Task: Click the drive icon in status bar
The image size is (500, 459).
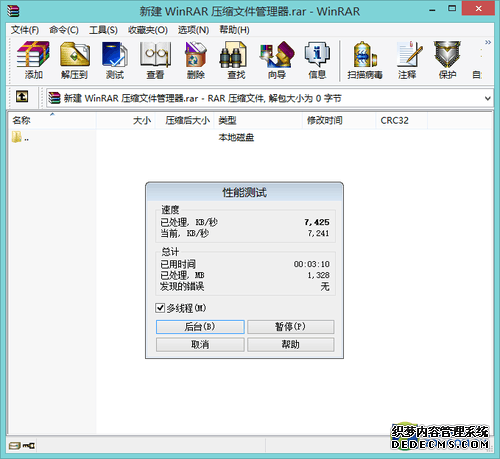Action: 14,446
